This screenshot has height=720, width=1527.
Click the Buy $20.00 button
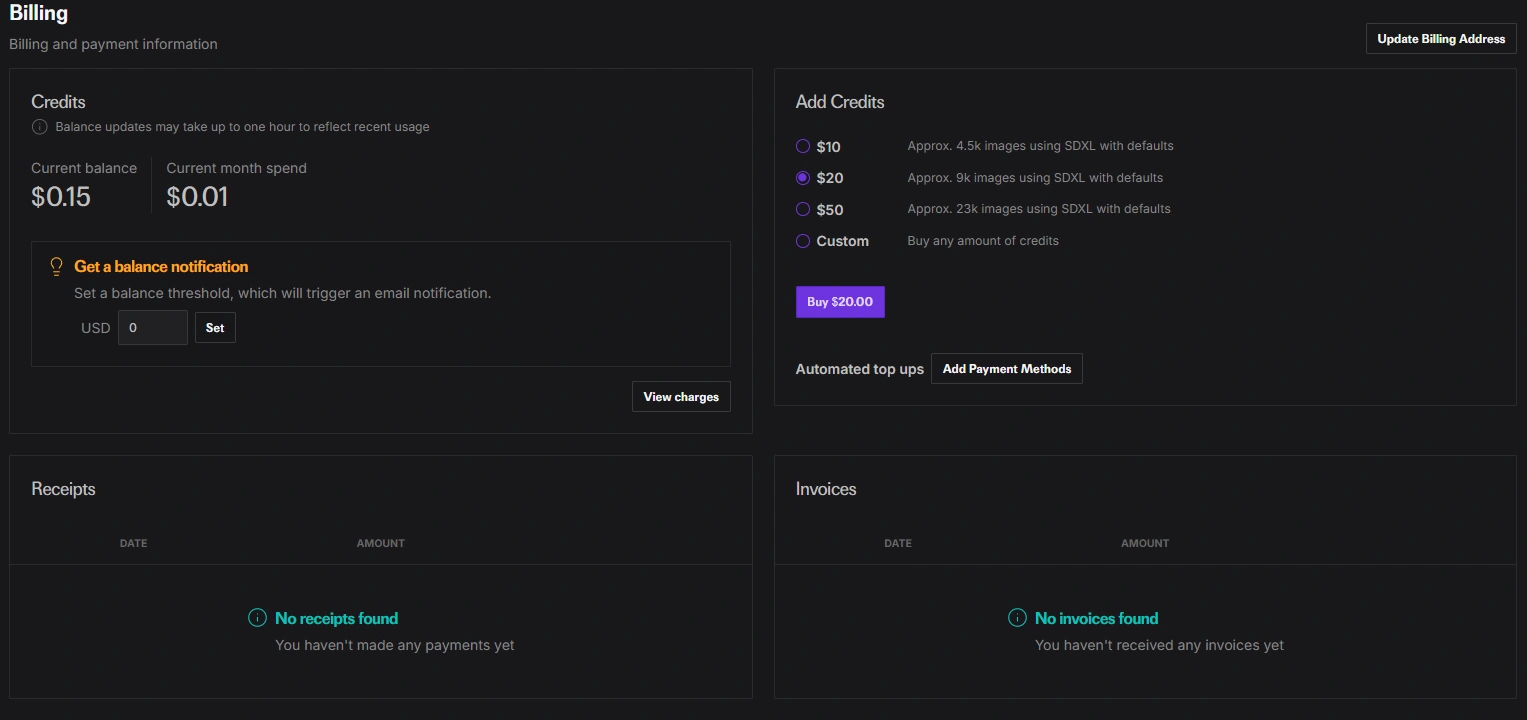(840, 302)
